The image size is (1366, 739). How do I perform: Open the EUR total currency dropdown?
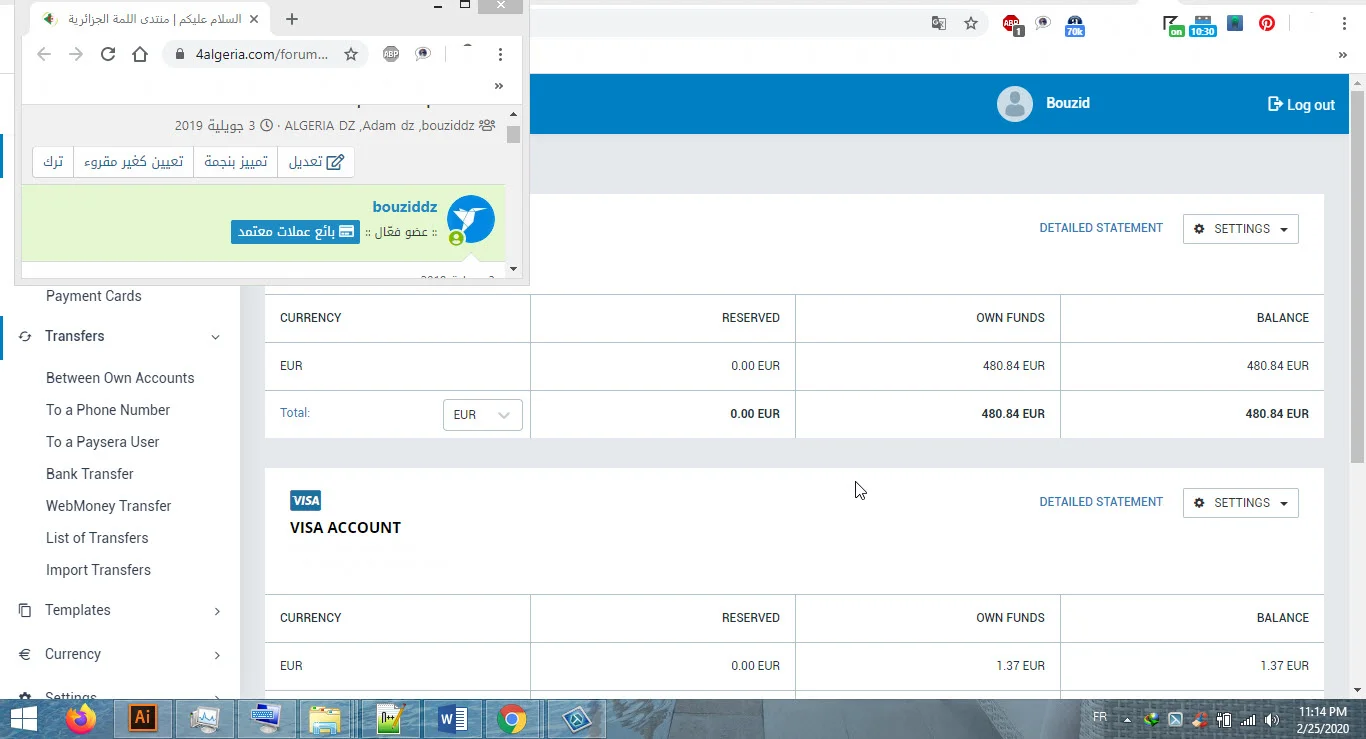482,414
